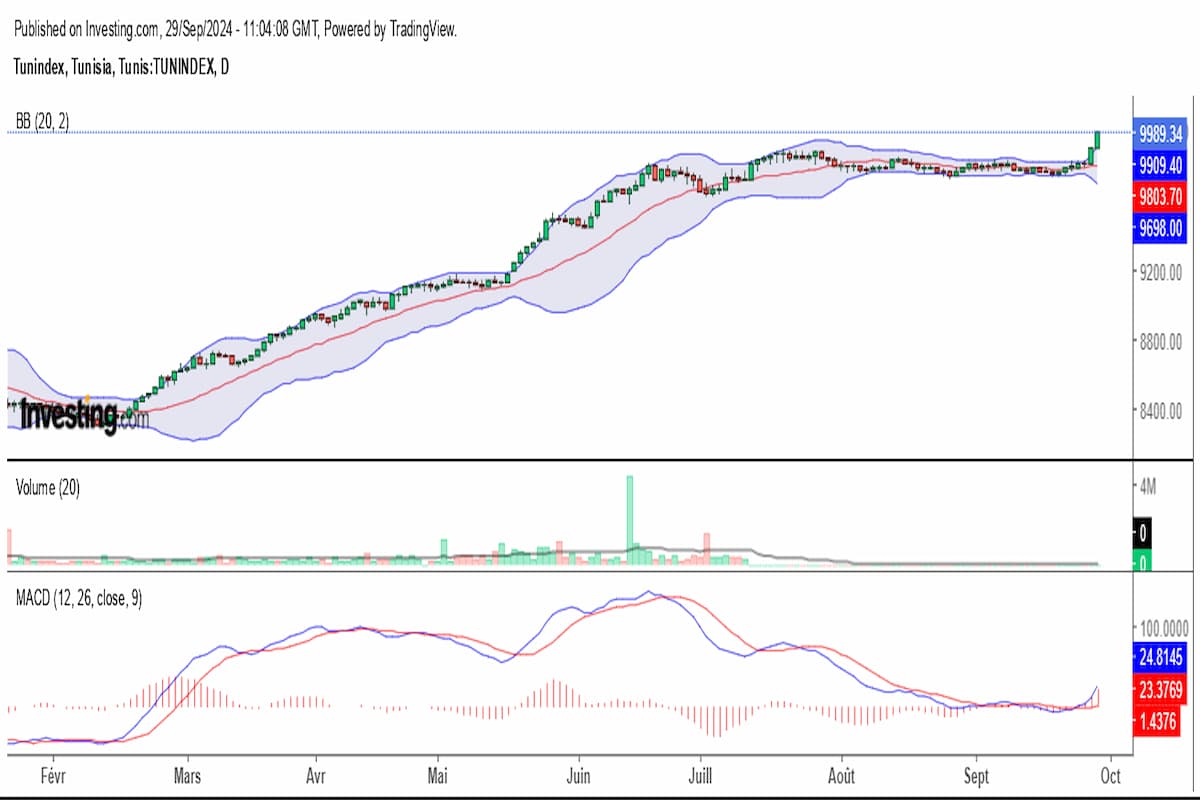Click the green volume value tag
The height and width of the screenshot is (800, 1200).
pyautogui.click(x=1143, y=564)
